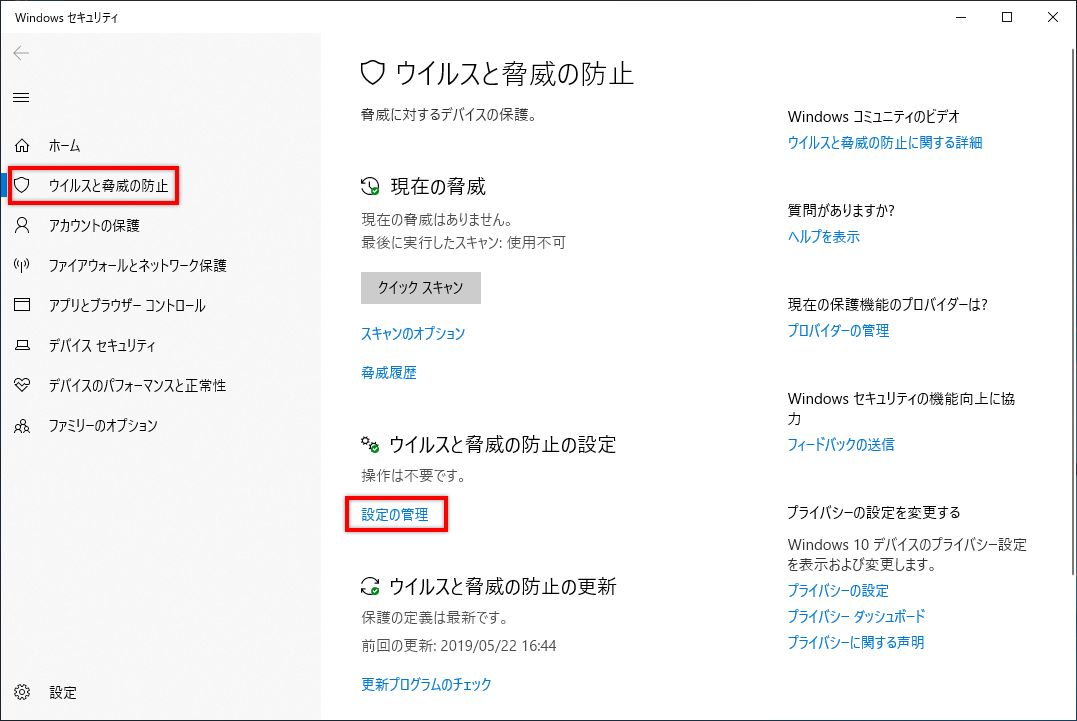The height and width of the screenshot is (721, 1077).
Task: Start a クイック スキャン
Action: click(x=420, y=288)
